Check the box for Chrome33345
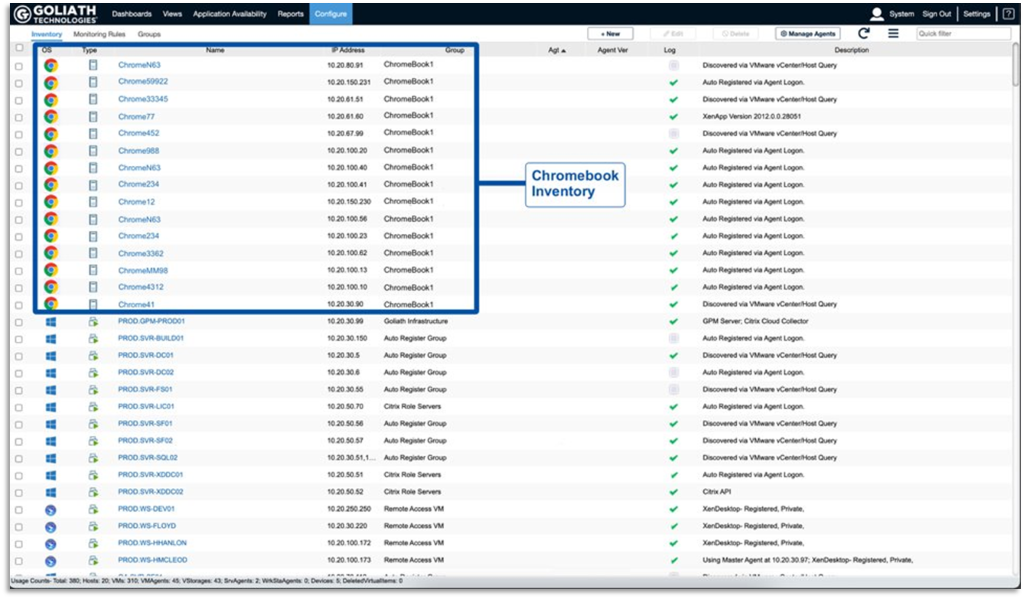The width and height of the screenshot is (1024, 599). (19, 100)
